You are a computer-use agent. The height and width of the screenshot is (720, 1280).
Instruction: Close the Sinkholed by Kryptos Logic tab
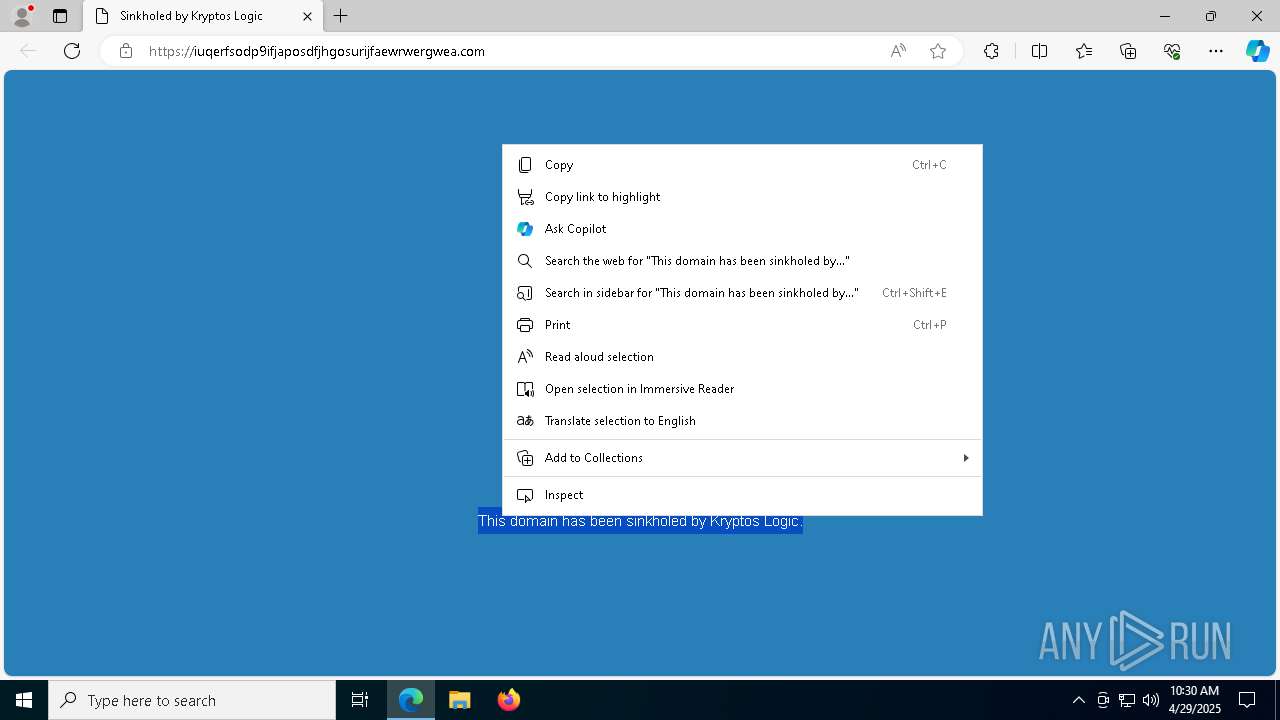[307, 16]
